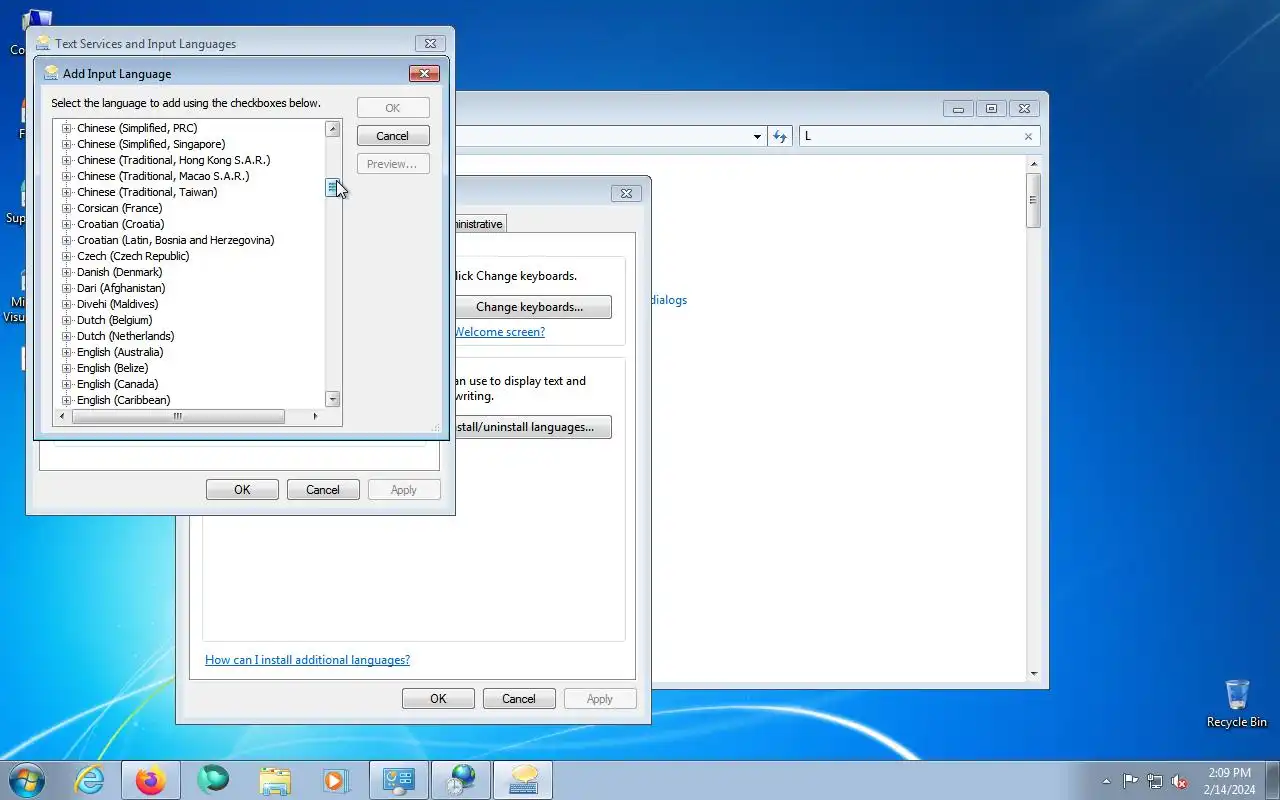Select English (Canada) language entry

117,384
